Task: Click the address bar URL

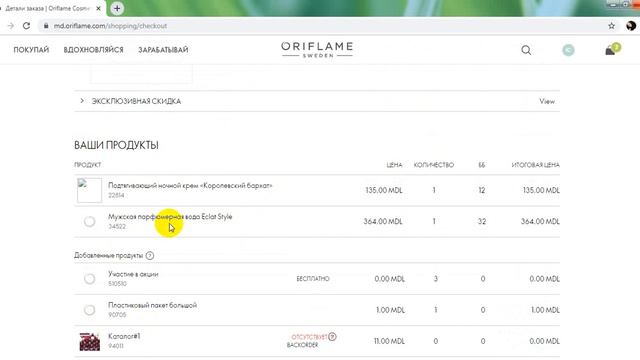Action: click(110, 26)
